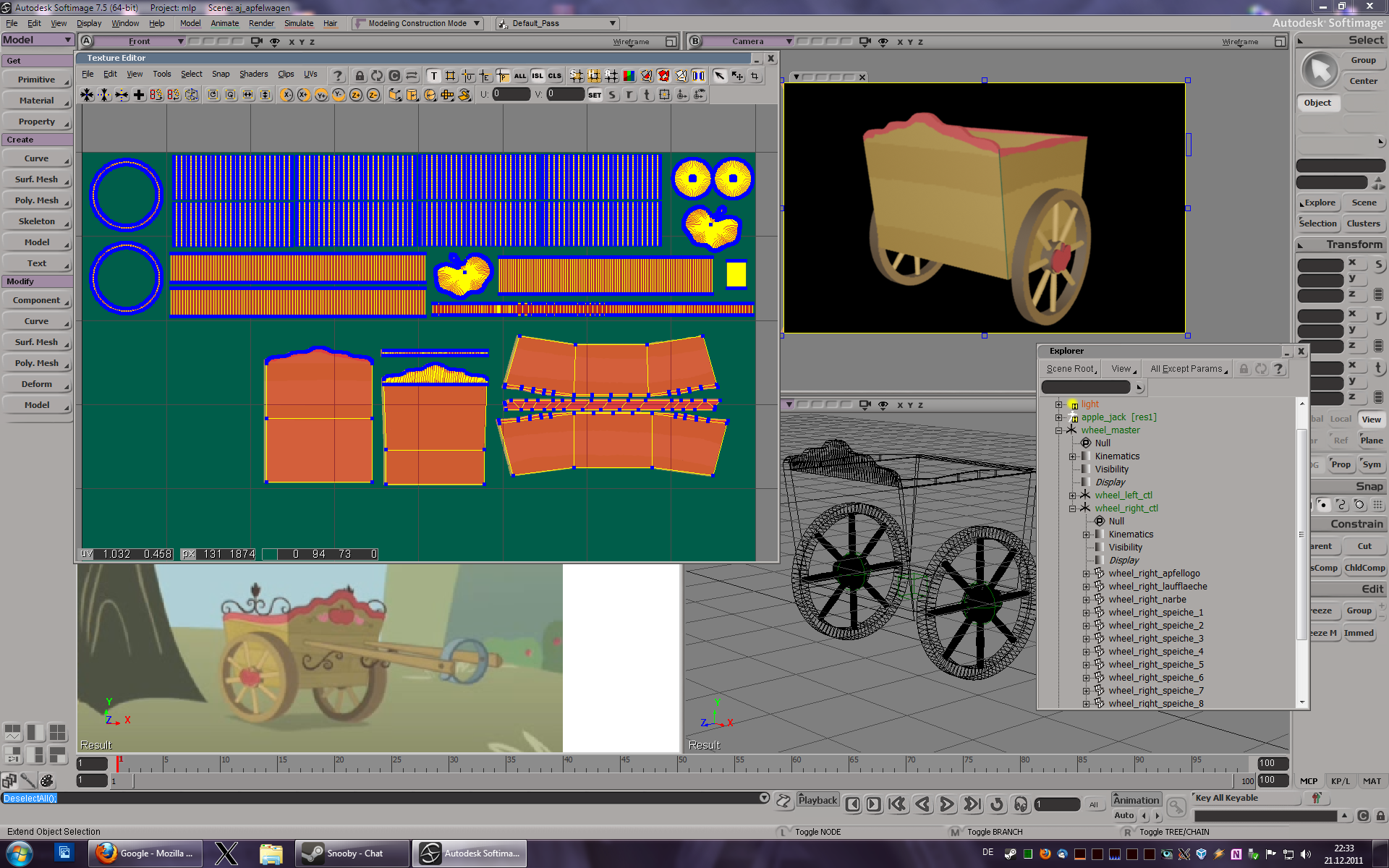Collapse the wheel_right_ctl tree node

(1073, 509)
